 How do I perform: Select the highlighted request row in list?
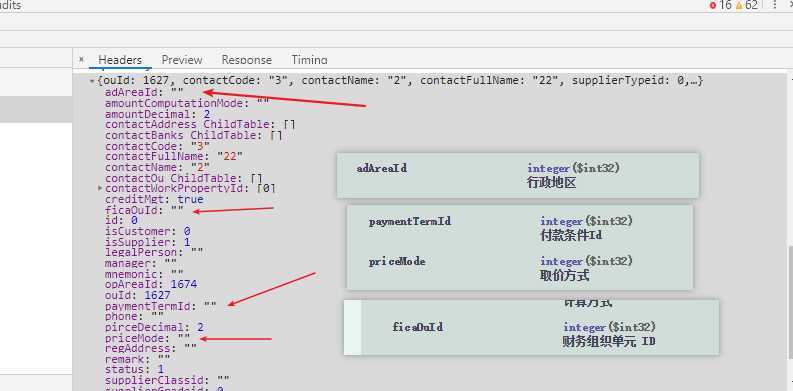tap(36, 110)
